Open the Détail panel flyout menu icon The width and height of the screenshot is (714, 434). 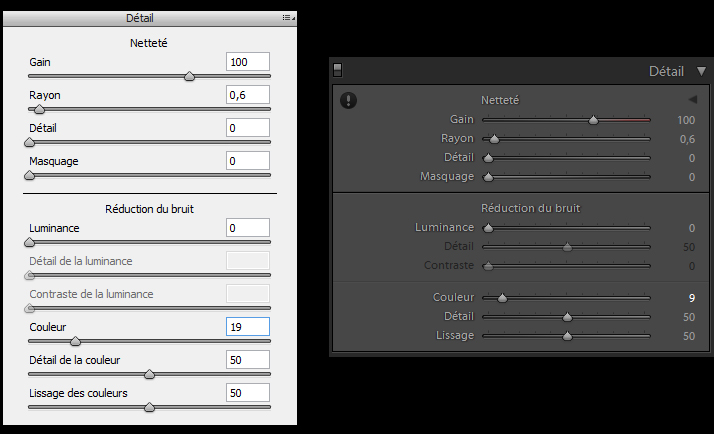(x=288, y=18)
